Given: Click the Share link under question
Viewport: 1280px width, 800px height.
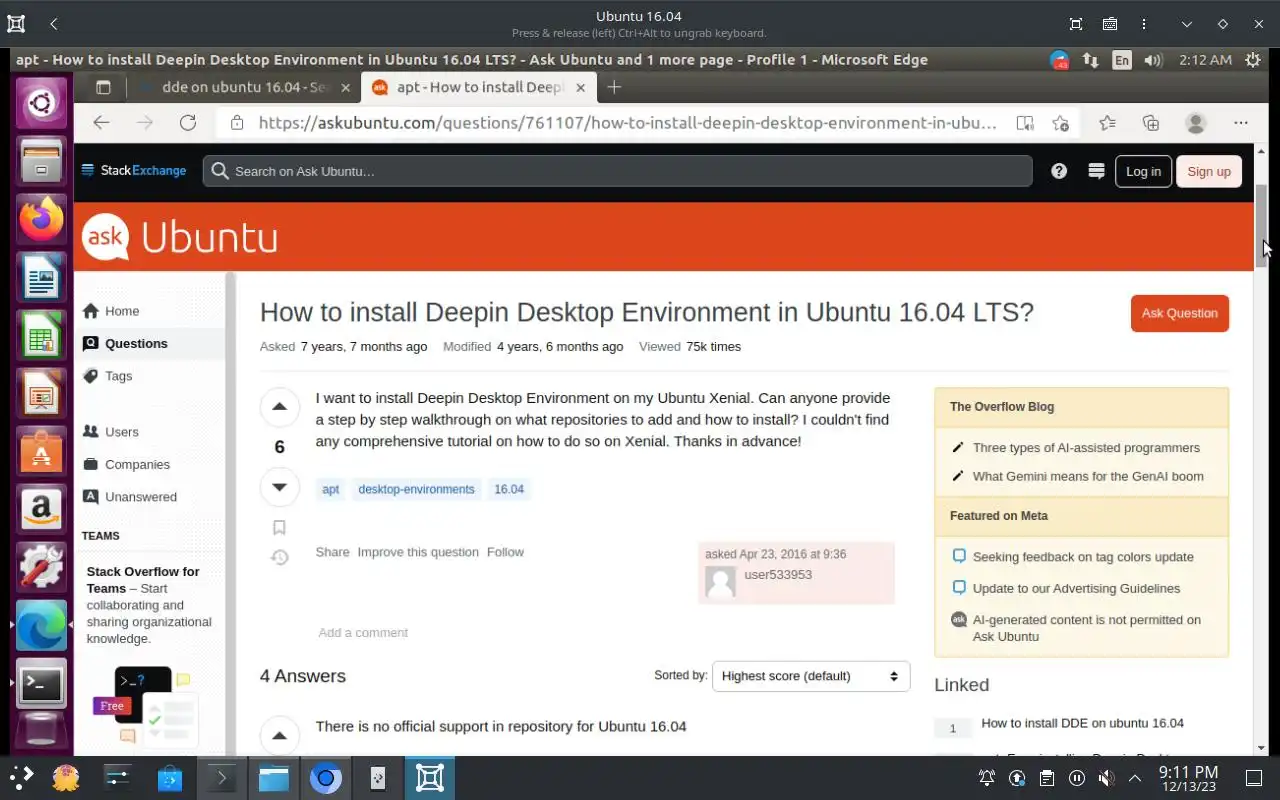Looking at the screenshot, I should pos(333,552).
